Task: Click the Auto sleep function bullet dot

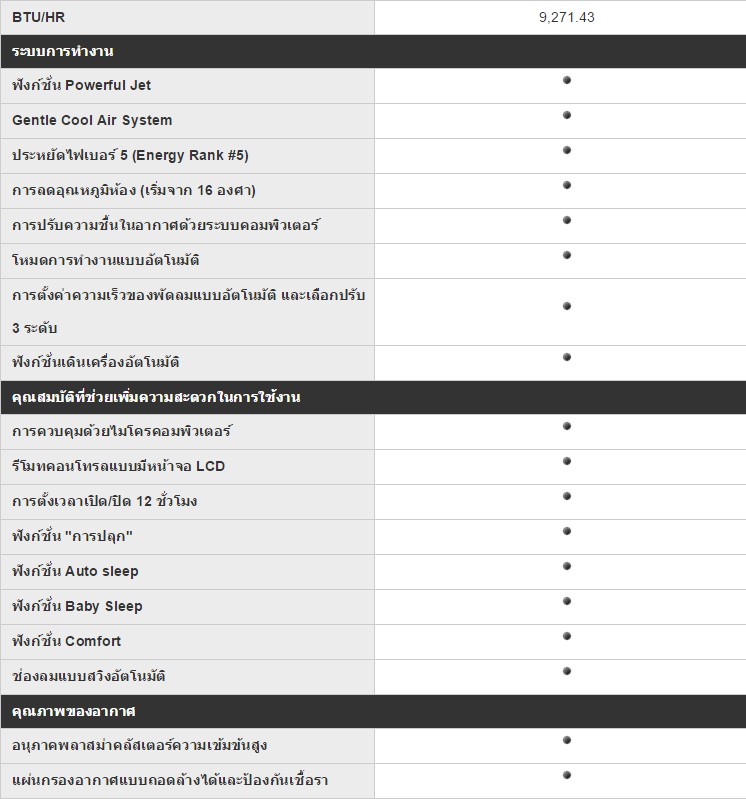Action: (567, 566)
